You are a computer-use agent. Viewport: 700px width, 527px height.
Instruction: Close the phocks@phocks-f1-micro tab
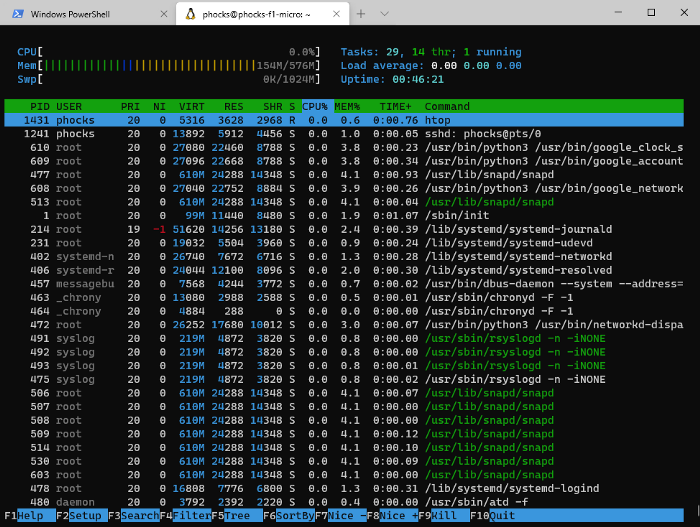[x=336, y=14]
